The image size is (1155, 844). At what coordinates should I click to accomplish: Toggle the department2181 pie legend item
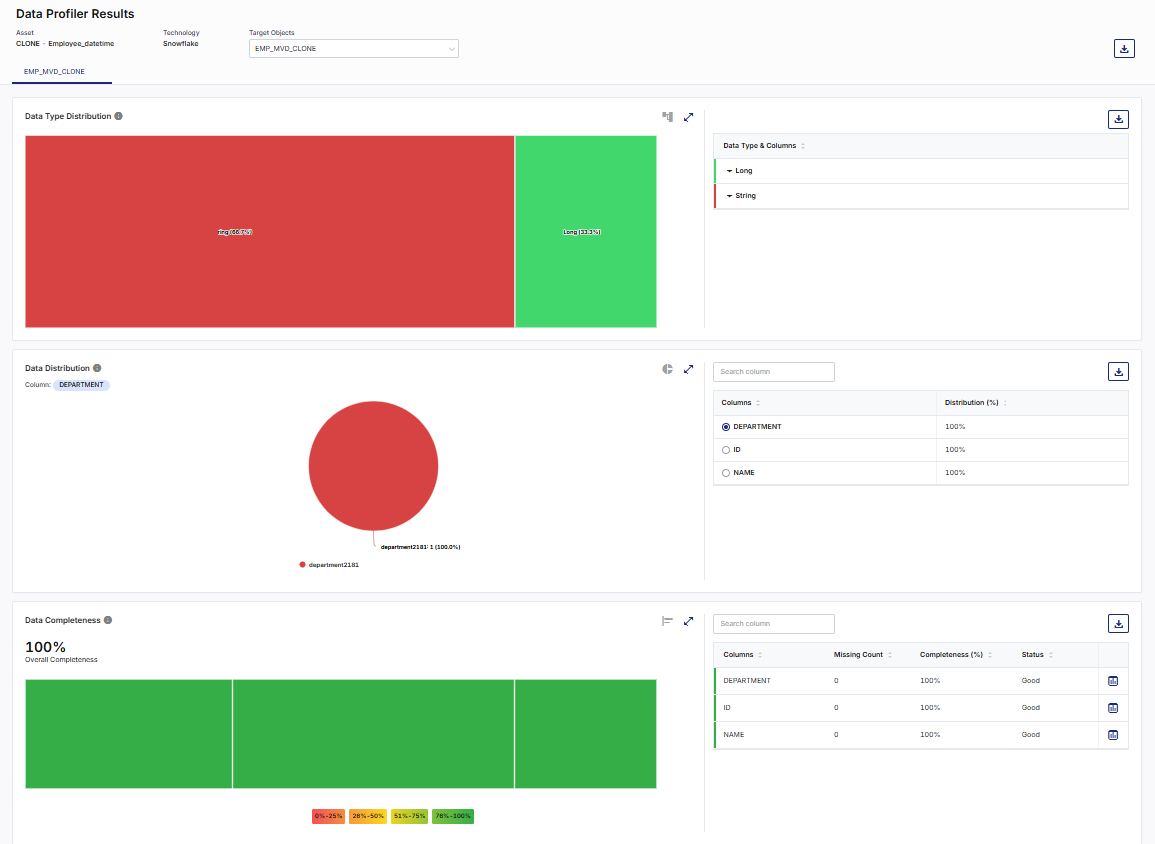[x=329, y=565]
